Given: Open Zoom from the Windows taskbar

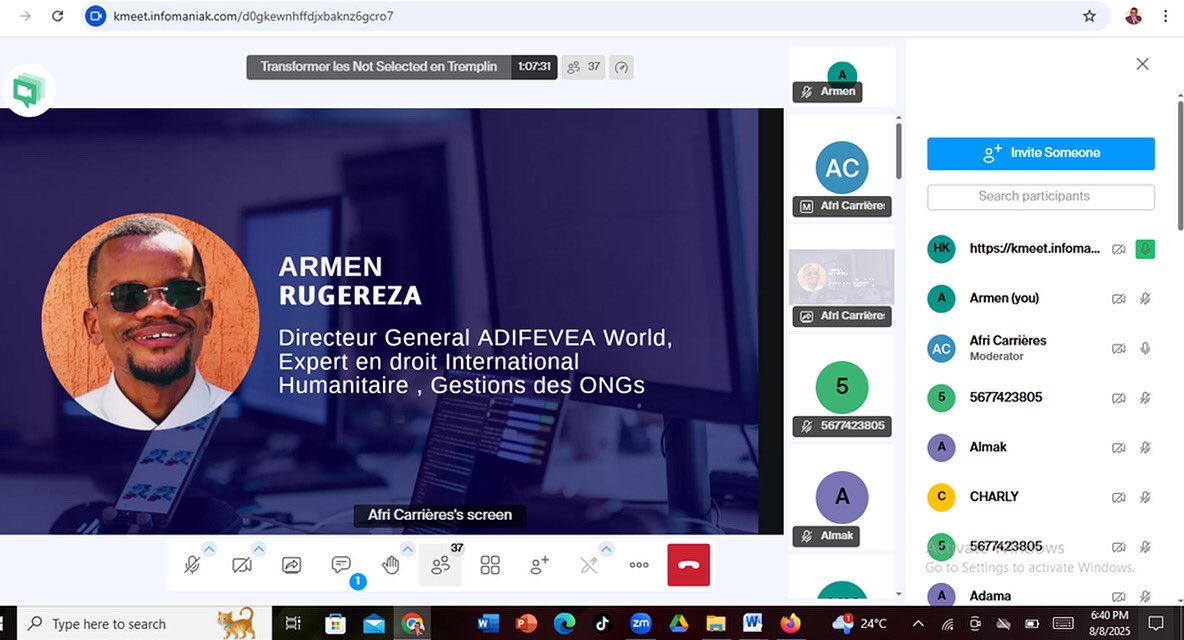Looking at the screenshot, I should tap(640, 623).
